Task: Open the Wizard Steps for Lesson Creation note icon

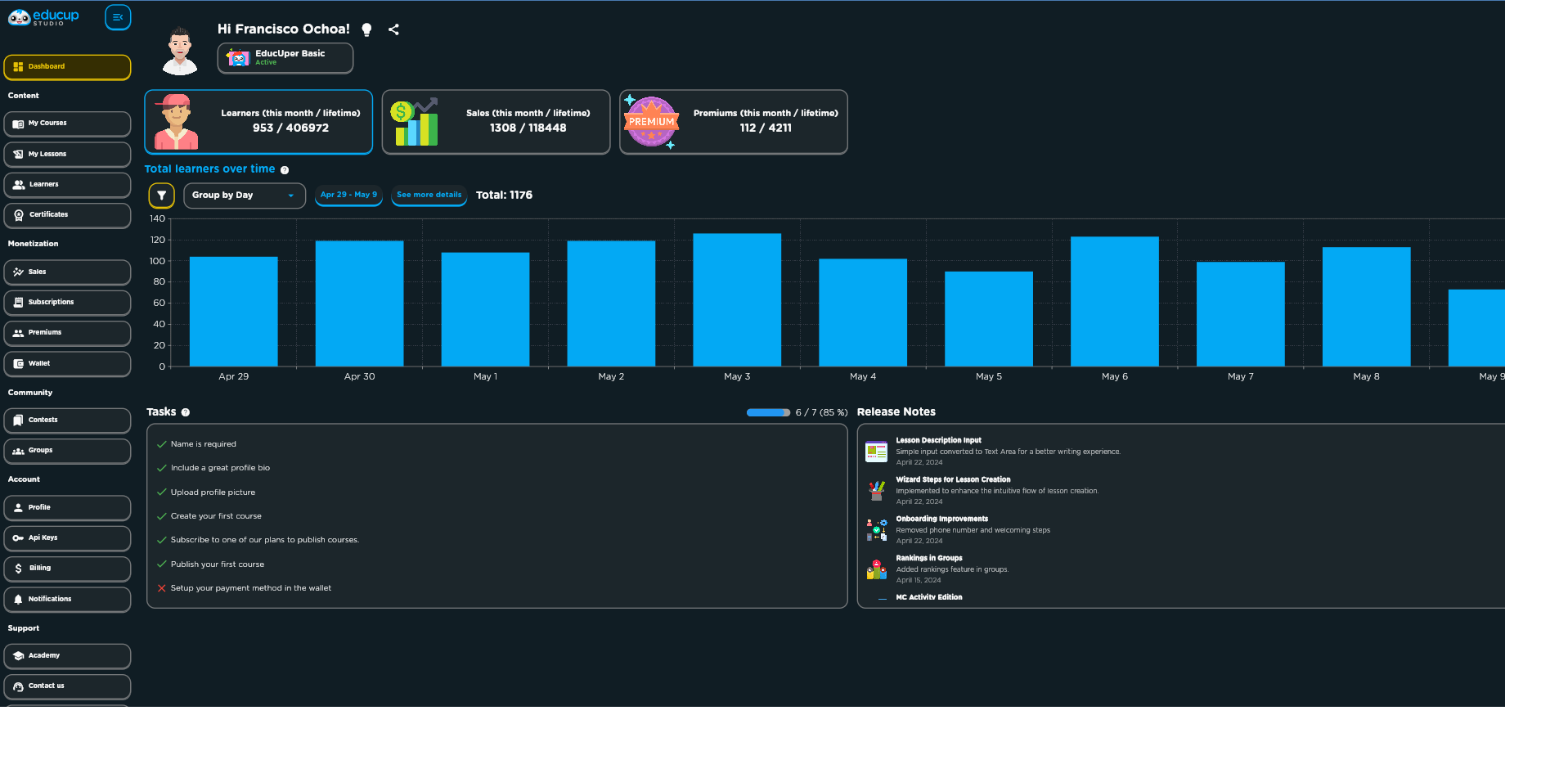Action: [x=877, y=490]
